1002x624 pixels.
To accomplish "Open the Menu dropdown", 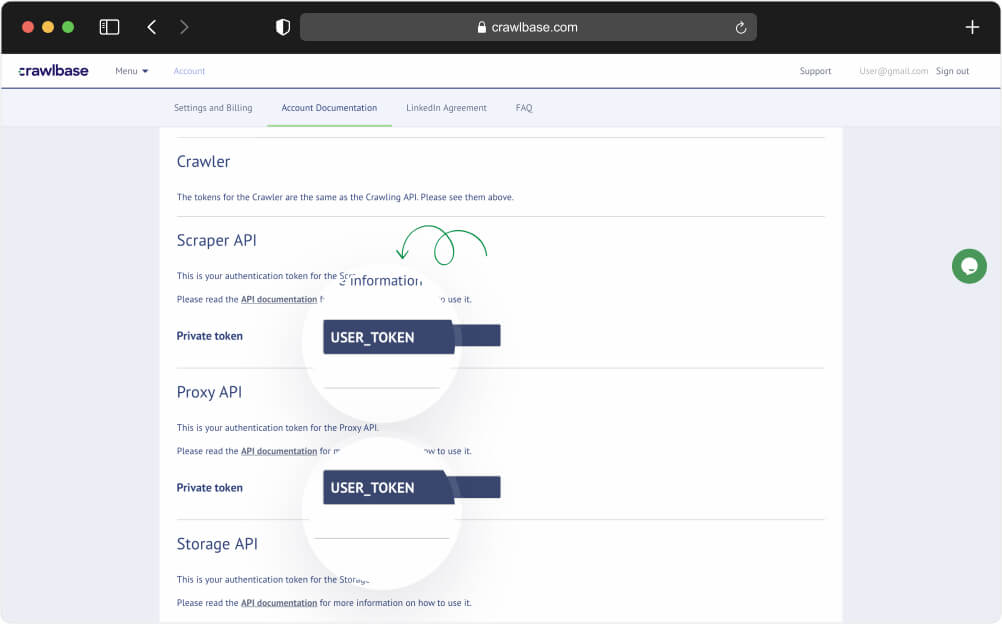I will coord(130,70).
